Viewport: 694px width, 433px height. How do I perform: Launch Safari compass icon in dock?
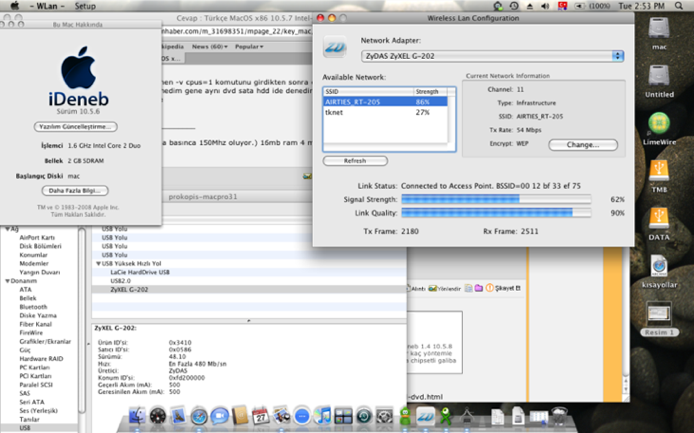[x=199, y=415]
